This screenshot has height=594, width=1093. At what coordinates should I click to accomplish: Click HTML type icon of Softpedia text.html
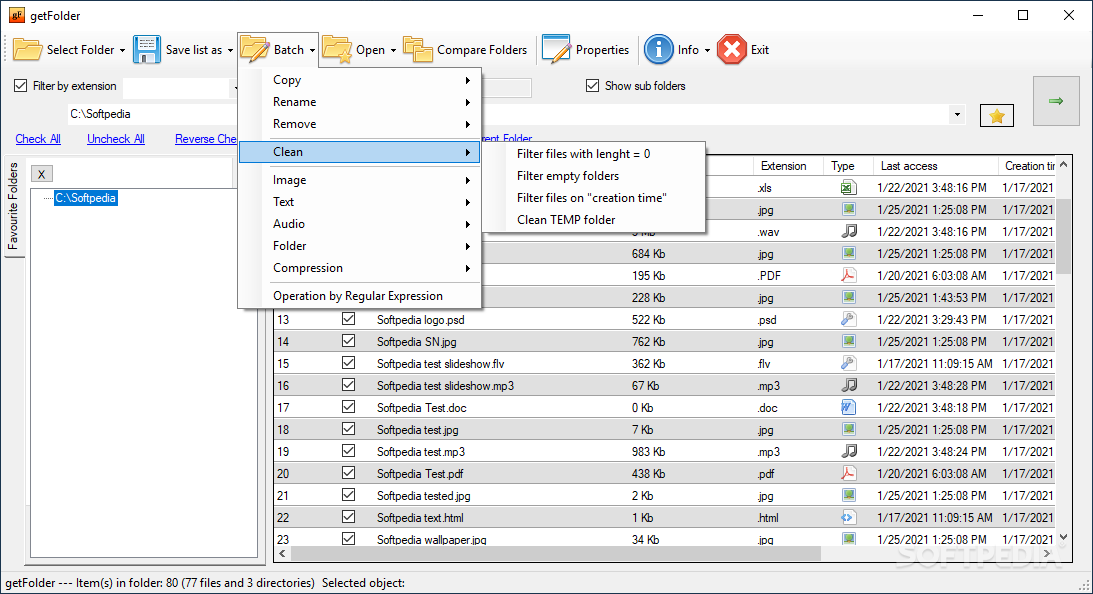(848, 517)
